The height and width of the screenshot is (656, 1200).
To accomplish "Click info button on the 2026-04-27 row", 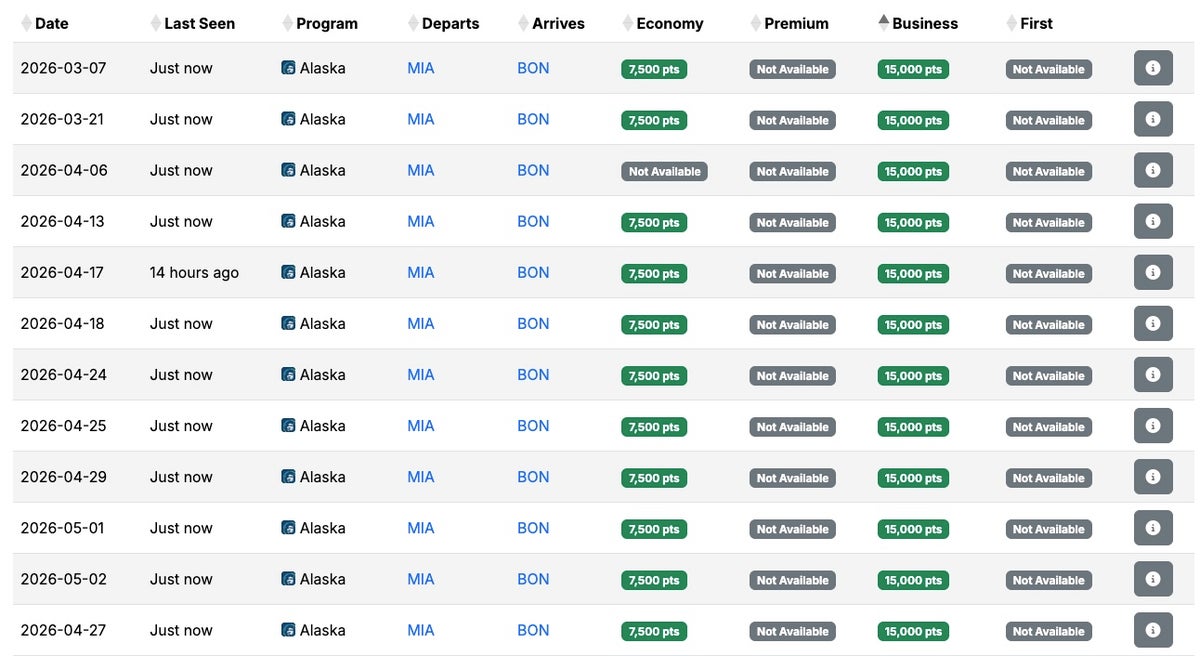I will pyautogui.click(x=1152, y=630).
